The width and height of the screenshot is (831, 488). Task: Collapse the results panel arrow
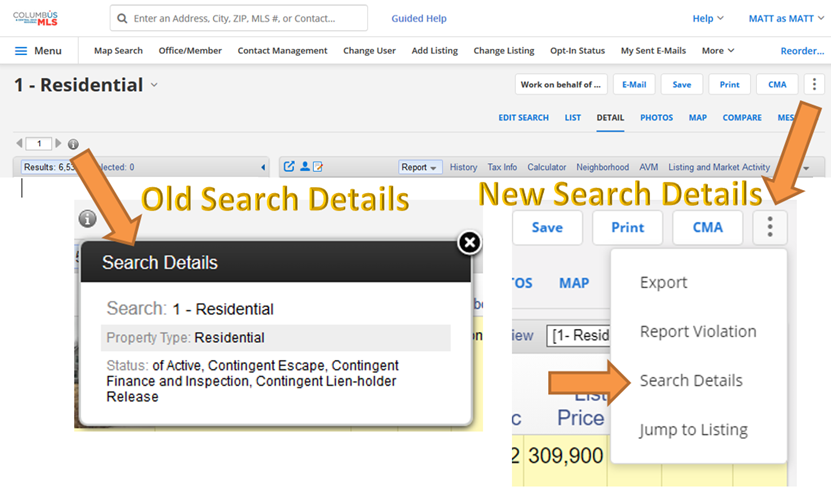pos(263,168)
